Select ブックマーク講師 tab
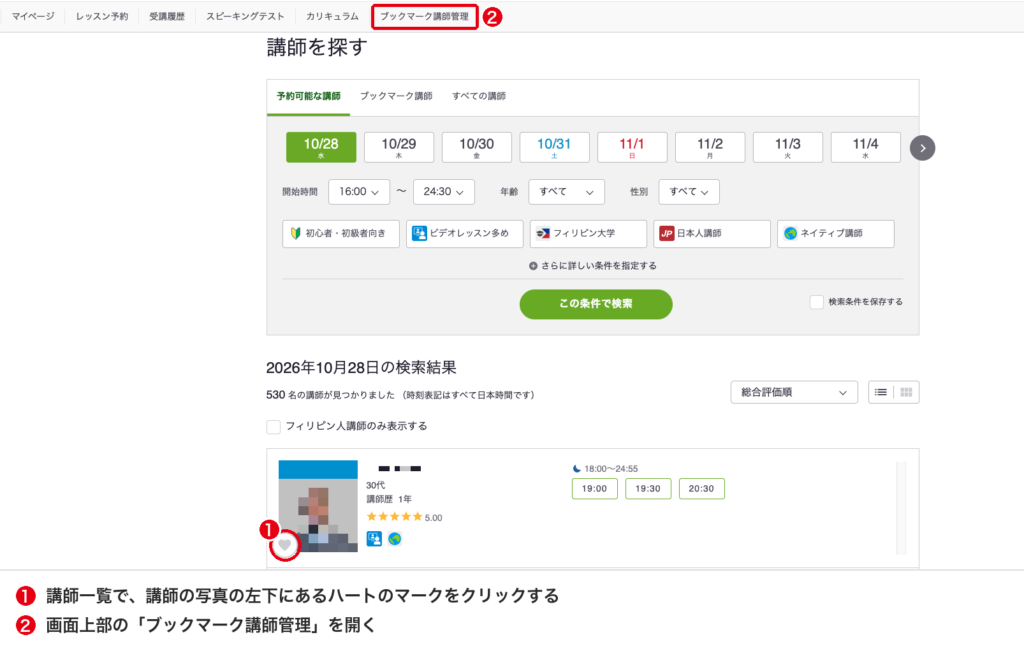The width and height of the screenshot is (1024, 651). [396, 96]
